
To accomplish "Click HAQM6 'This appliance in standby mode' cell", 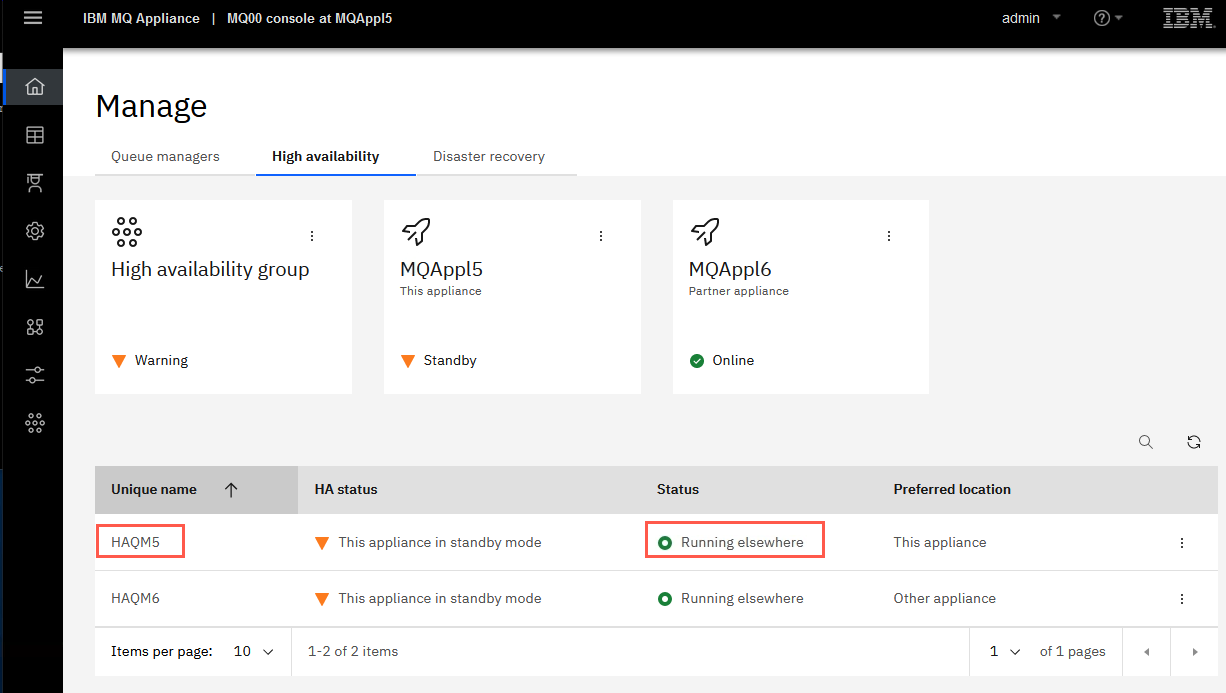I will tap(428, 598).
